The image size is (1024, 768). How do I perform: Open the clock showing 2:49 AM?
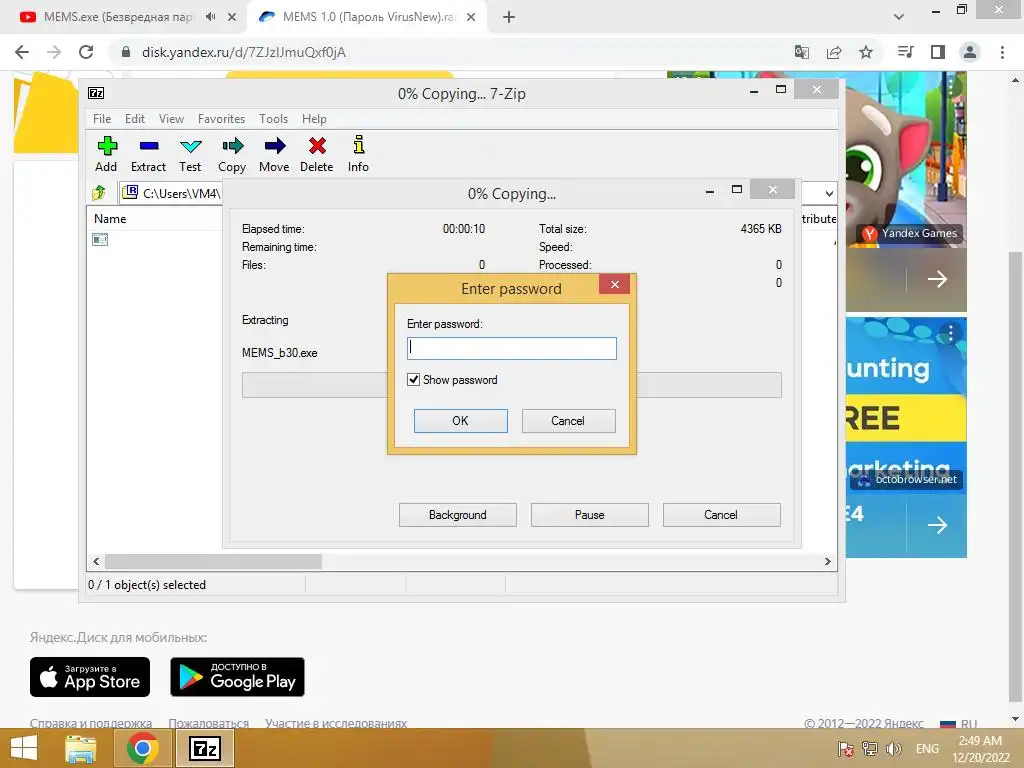coord(980,749)
